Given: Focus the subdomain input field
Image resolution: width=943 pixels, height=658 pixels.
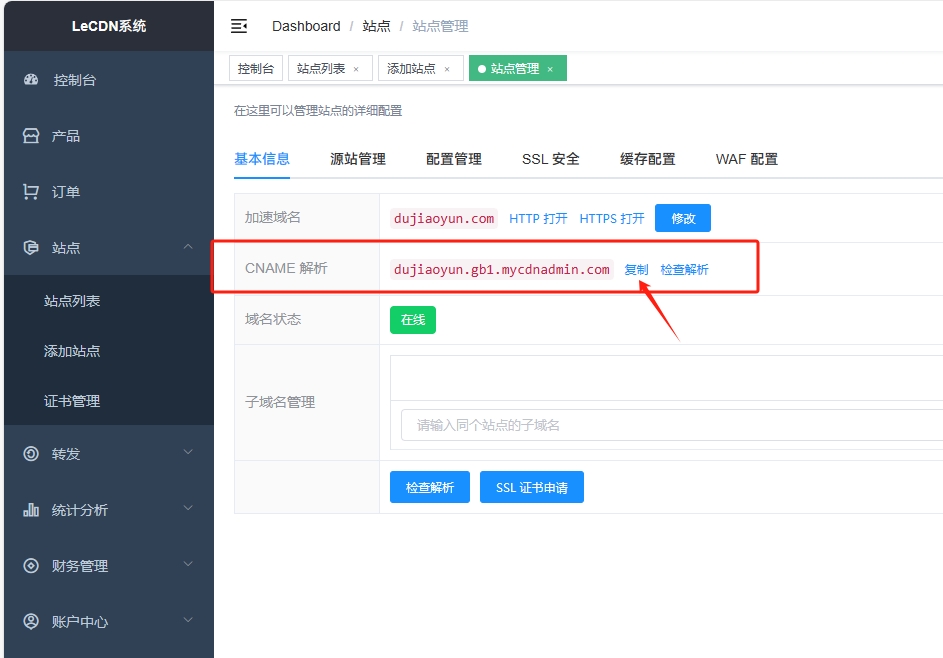Looking at the screenshot, I should pyautogui.click(x=670, y=425).
